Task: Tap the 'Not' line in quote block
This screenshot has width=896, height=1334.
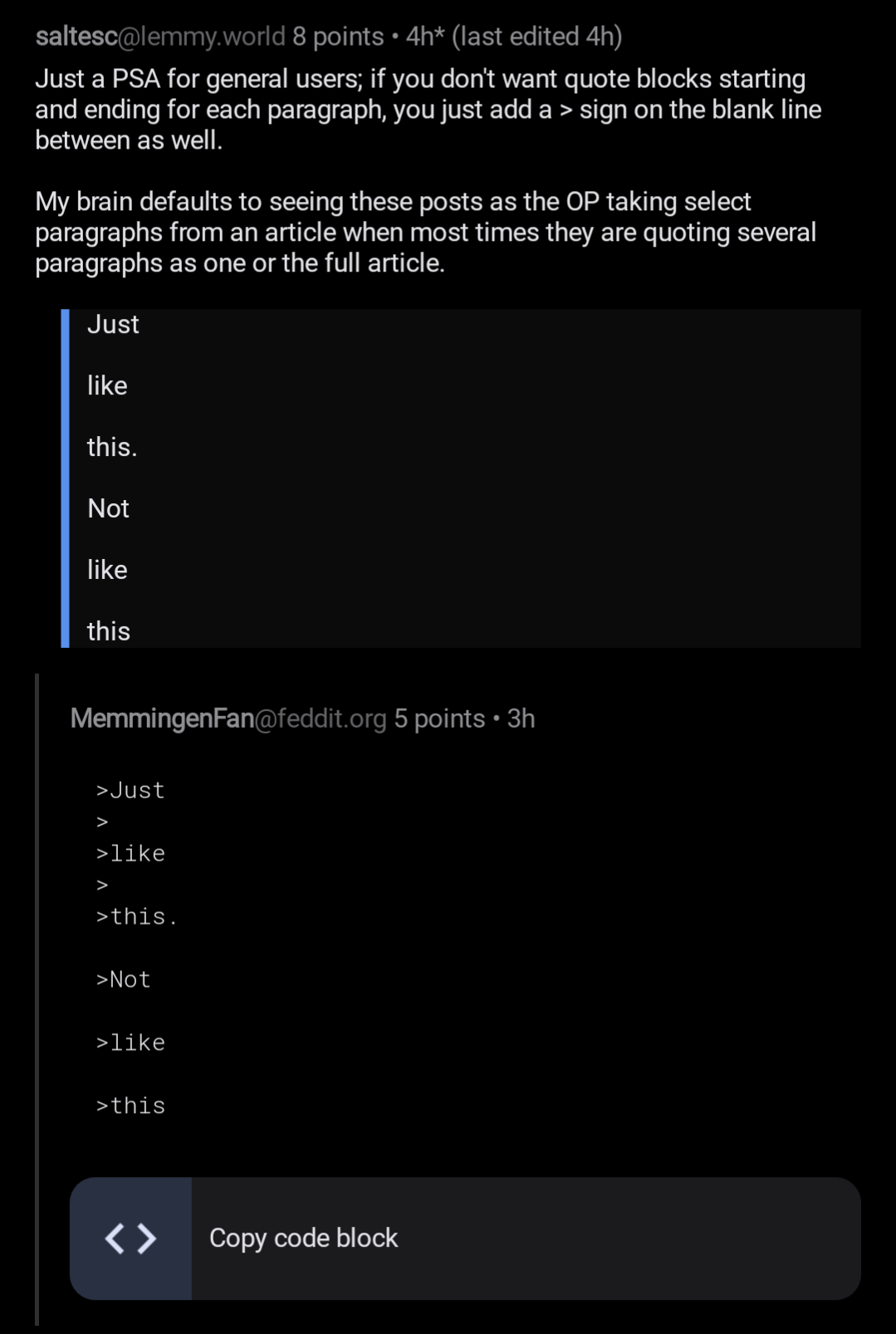Action: tap(109, 508)
